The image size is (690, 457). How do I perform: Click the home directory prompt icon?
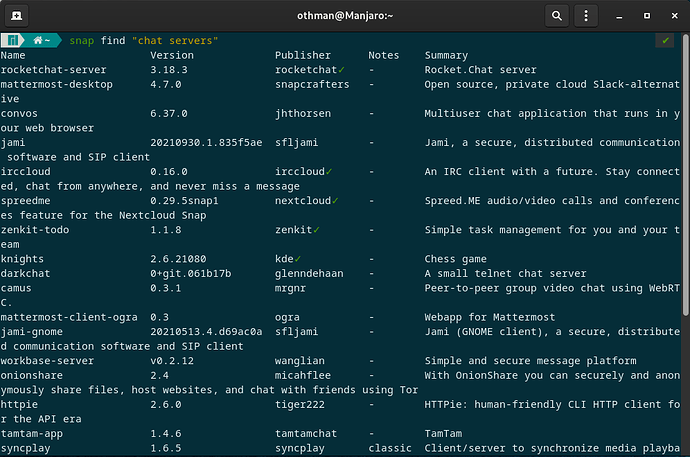pos(38,40)
